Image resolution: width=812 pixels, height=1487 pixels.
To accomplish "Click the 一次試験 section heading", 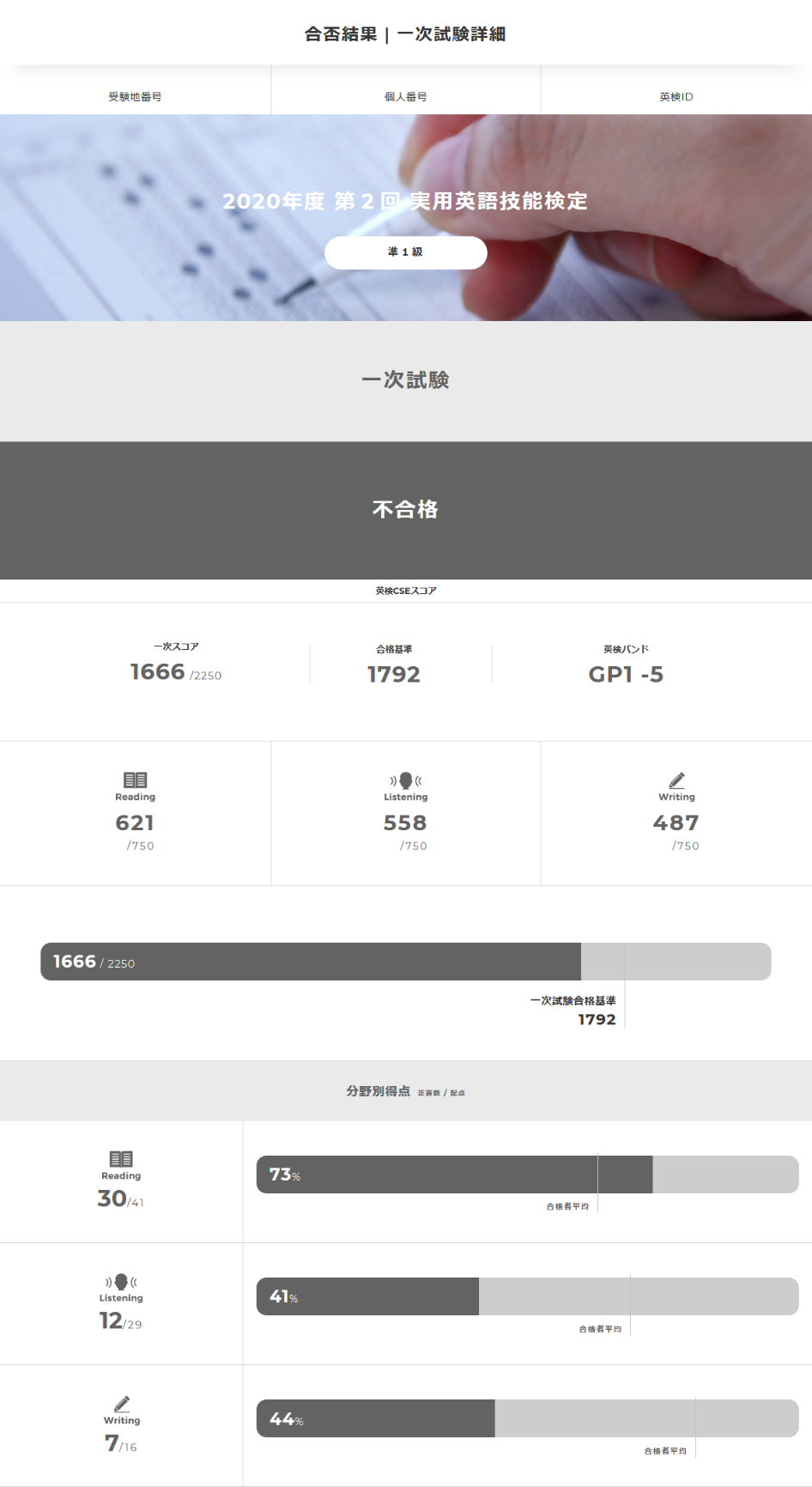I will point(405,380).
